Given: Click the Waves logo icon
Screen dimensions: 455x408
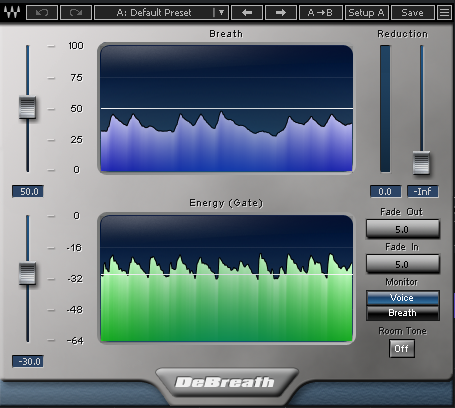Looking at the screenshot, I should [x=12, y=12].
